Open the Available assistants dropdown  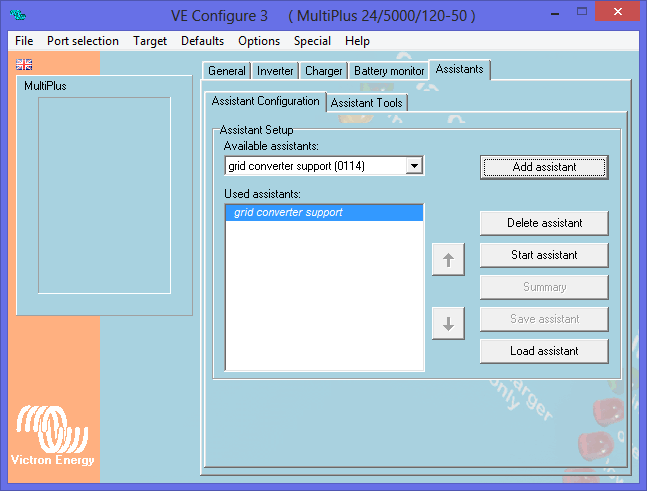coord(414,166)
